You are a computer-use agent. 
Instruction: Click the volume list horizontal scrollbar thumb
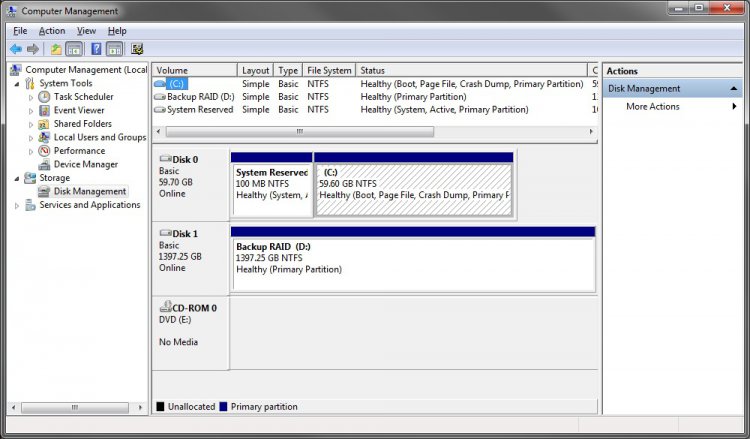[x=300, y=132]
